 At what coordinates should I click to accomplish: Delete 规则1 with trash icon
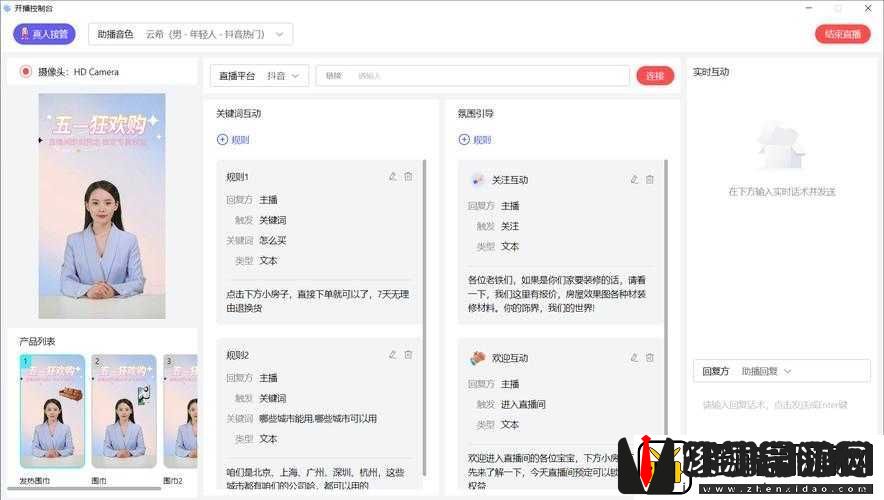408,176
